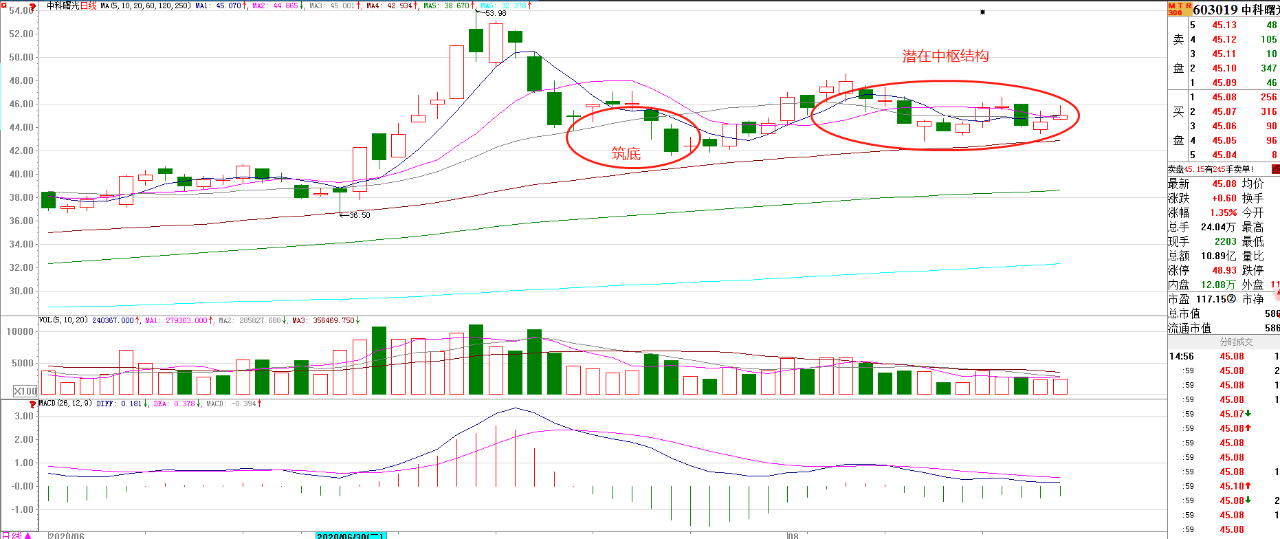The height and width of the screenshot is (539, 1280).
Task: Click the 2020/06 label on the time axis
Action: point(67,535)
